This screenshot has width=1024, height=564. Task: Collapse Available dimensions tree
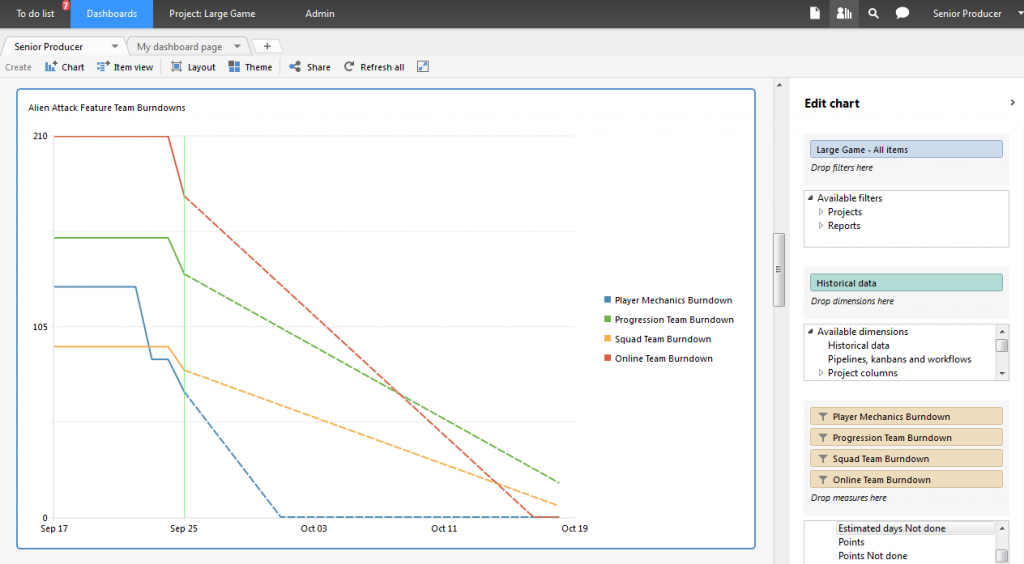(x=810, y=331)
